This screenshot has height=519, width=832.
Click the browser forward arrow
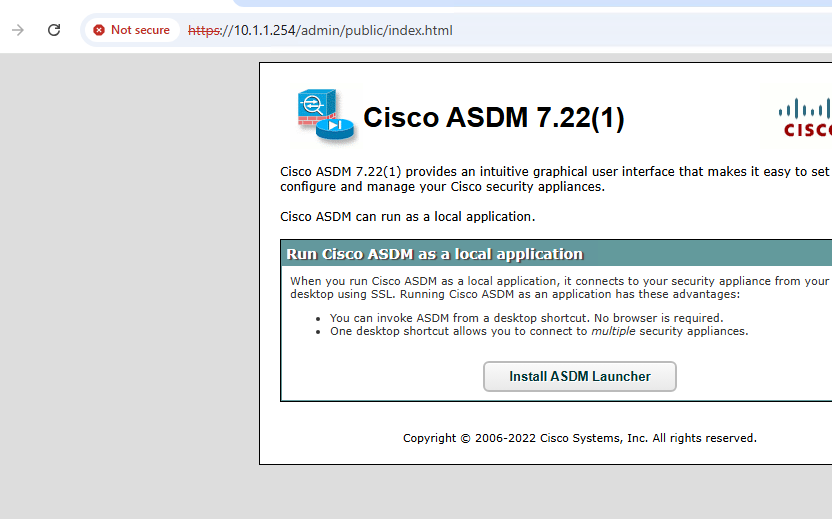(18, 30)
